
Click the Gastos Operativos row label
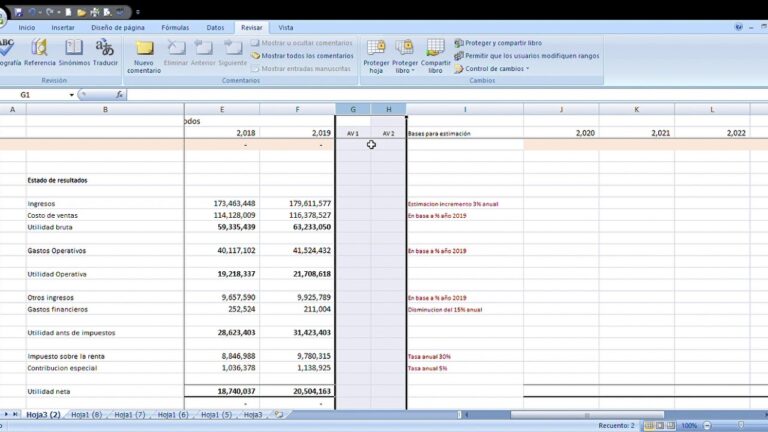coord(57,251)
